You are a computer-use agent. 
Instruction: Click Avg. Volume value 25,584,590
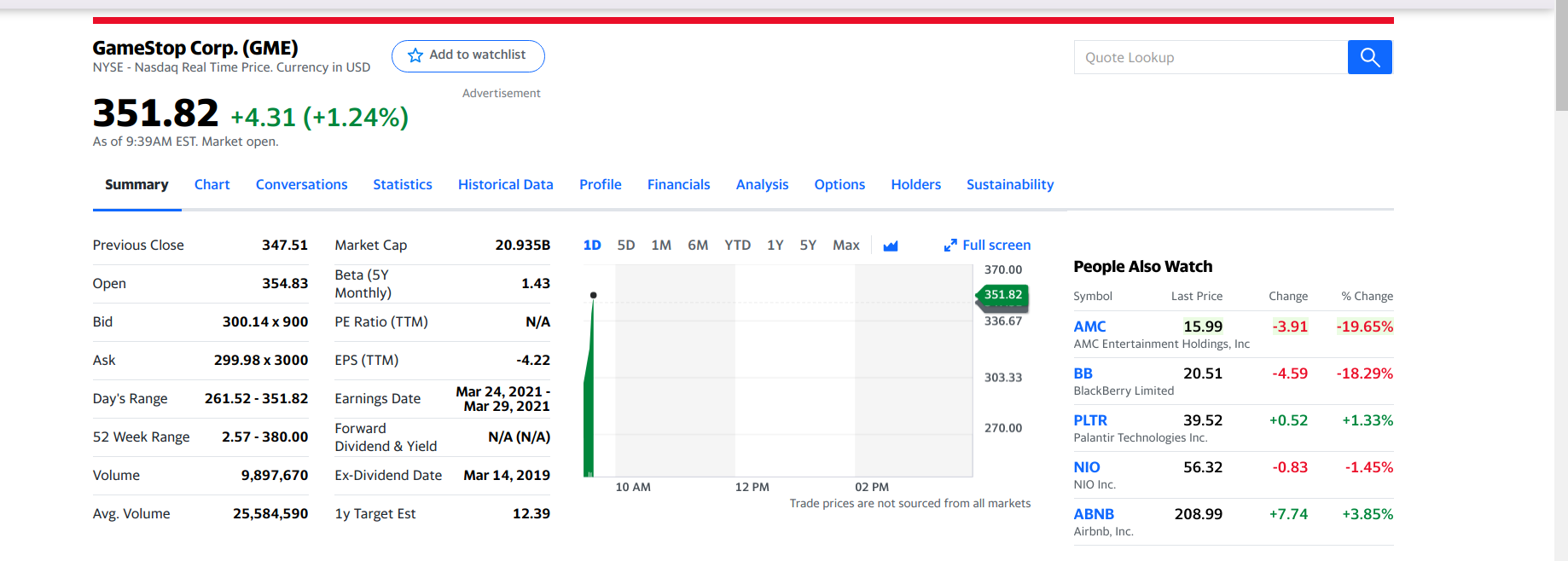point(270,514)
